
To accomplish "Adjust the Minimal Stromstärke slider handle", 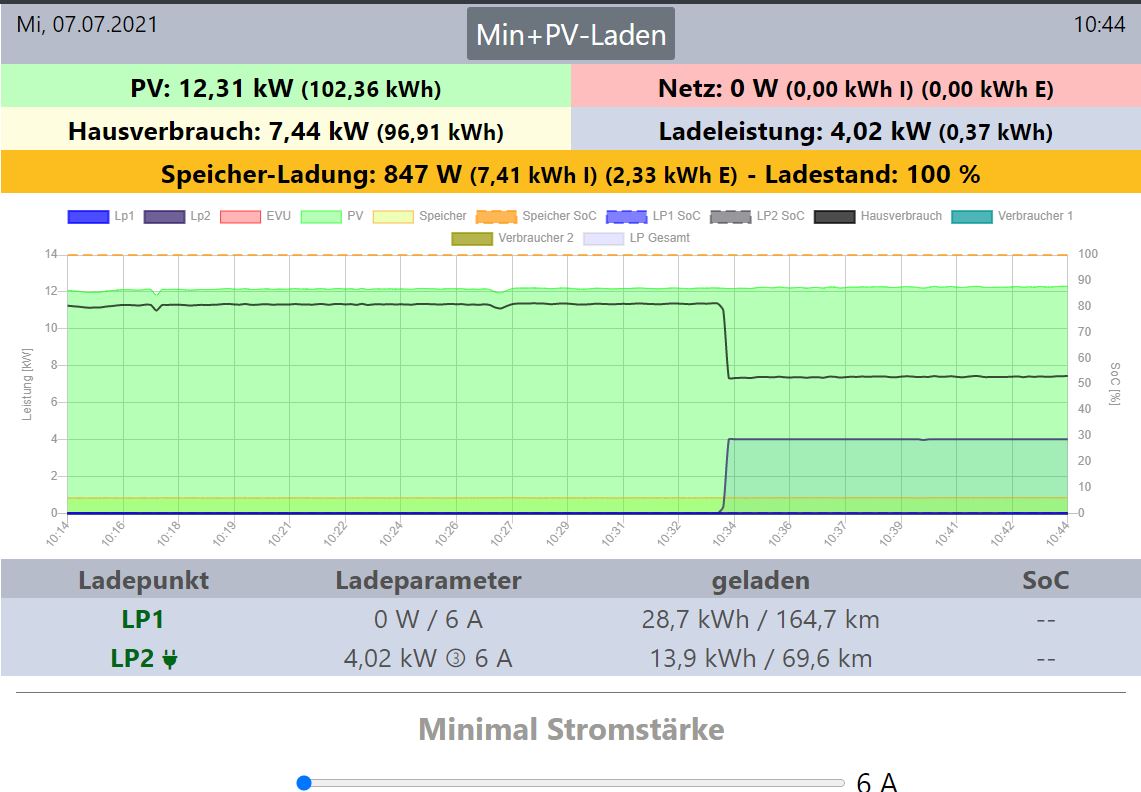I will pos(304,783).
